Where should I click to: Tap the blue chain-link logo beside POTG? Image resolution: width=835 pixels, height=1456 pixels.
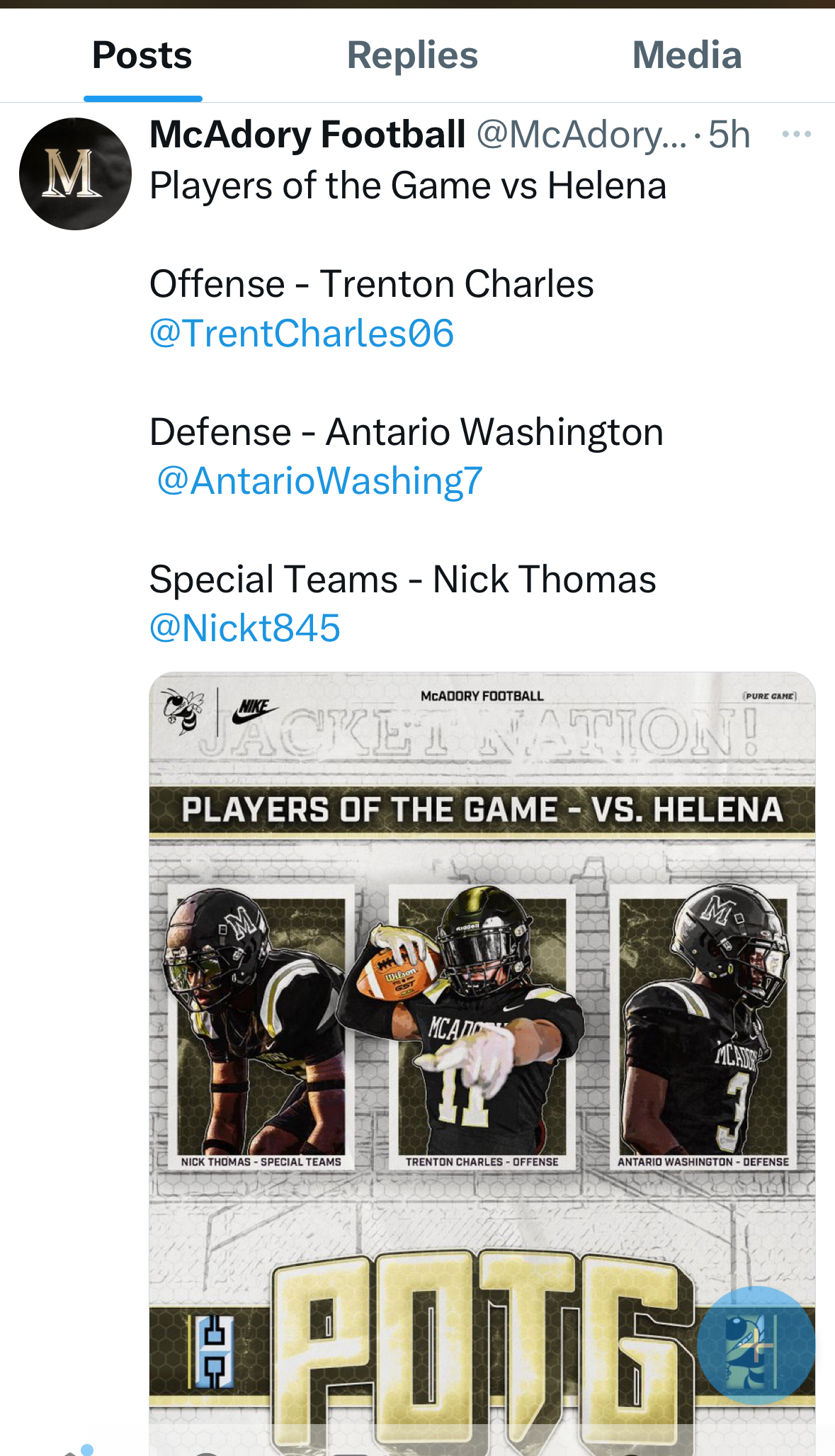[214, 1351]
